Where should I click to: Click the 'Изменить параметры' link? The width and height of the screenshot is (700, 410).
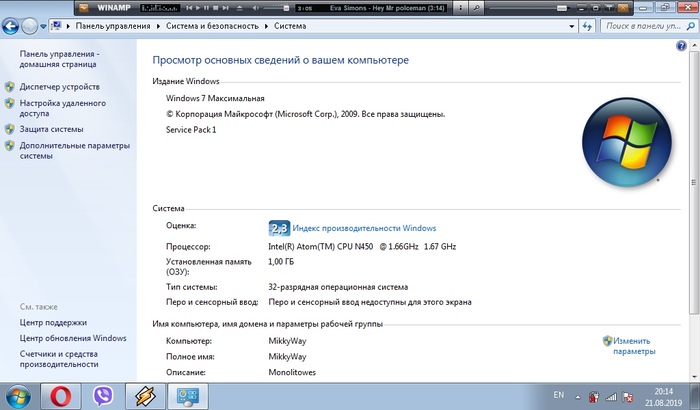(634, 346)
